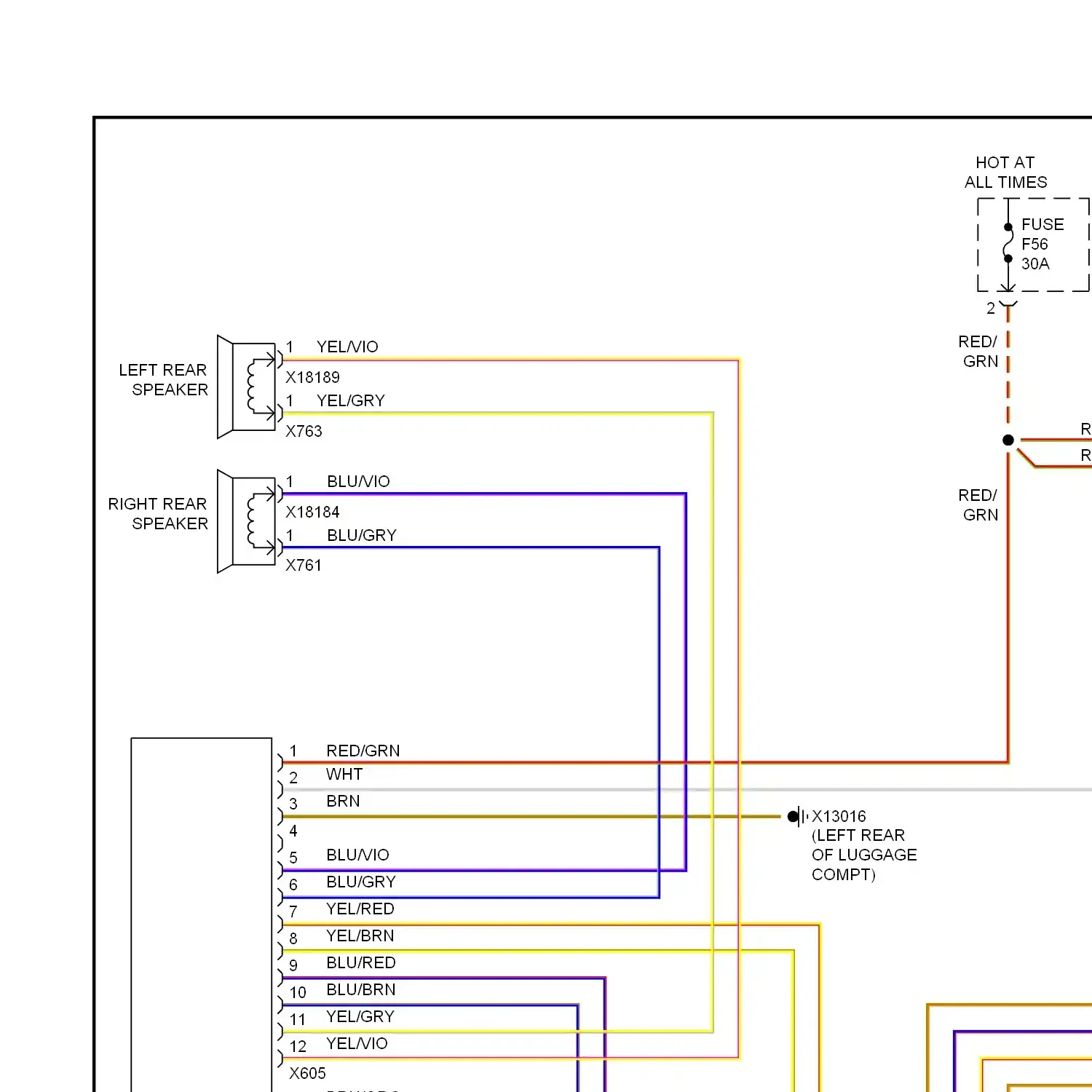The width and height of the screenshot is (1092, 1092).
Task: Click the BLU/RED wire label
Action: pos(360,962)
